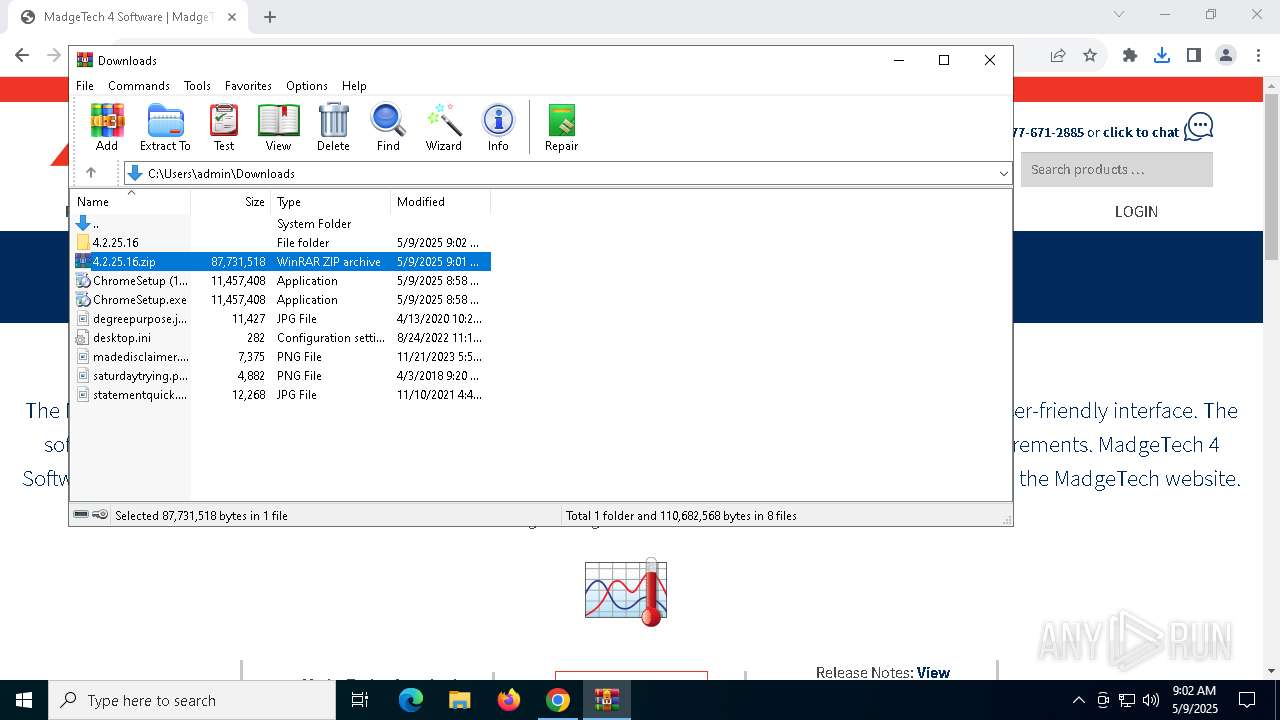
Task: Click the Test archive toolbar icon
Action: pyautogui.click(x=224, y=127)
